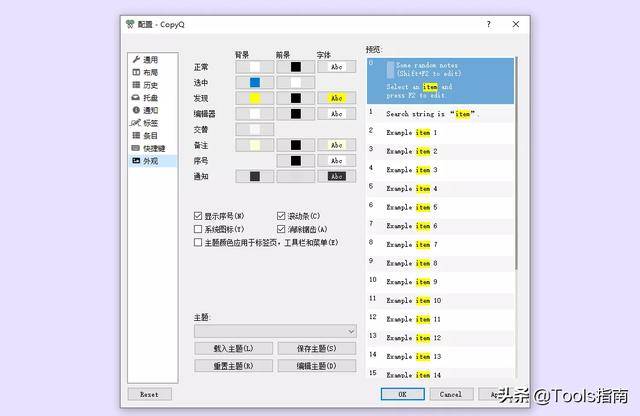Image resolution: width=640 pixels, height=416 pixels.
Task: Open the 主题 theme dropdown
Action: pos(275,331)
